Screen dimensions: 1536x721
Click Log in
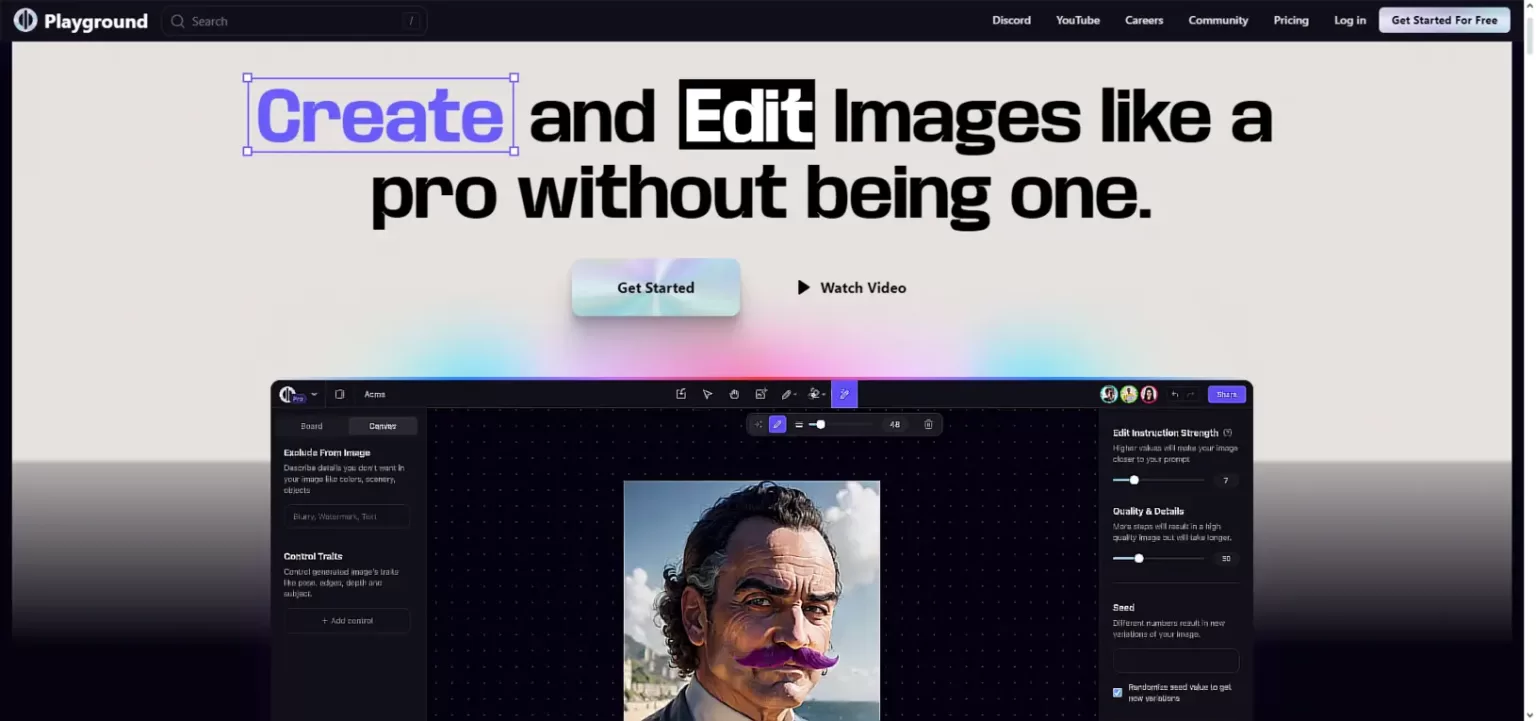pyautogui.click(x=1350, y=20)
